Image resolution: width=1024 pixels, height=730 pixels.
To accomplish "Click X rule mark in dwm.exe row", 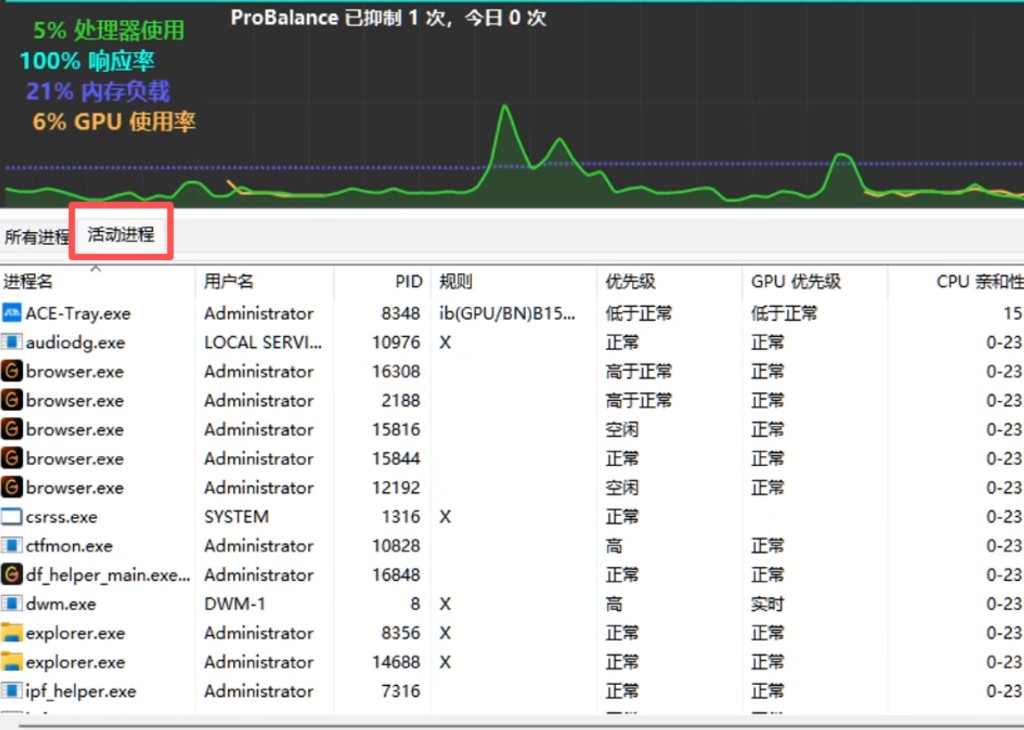I will coord(445,604).
